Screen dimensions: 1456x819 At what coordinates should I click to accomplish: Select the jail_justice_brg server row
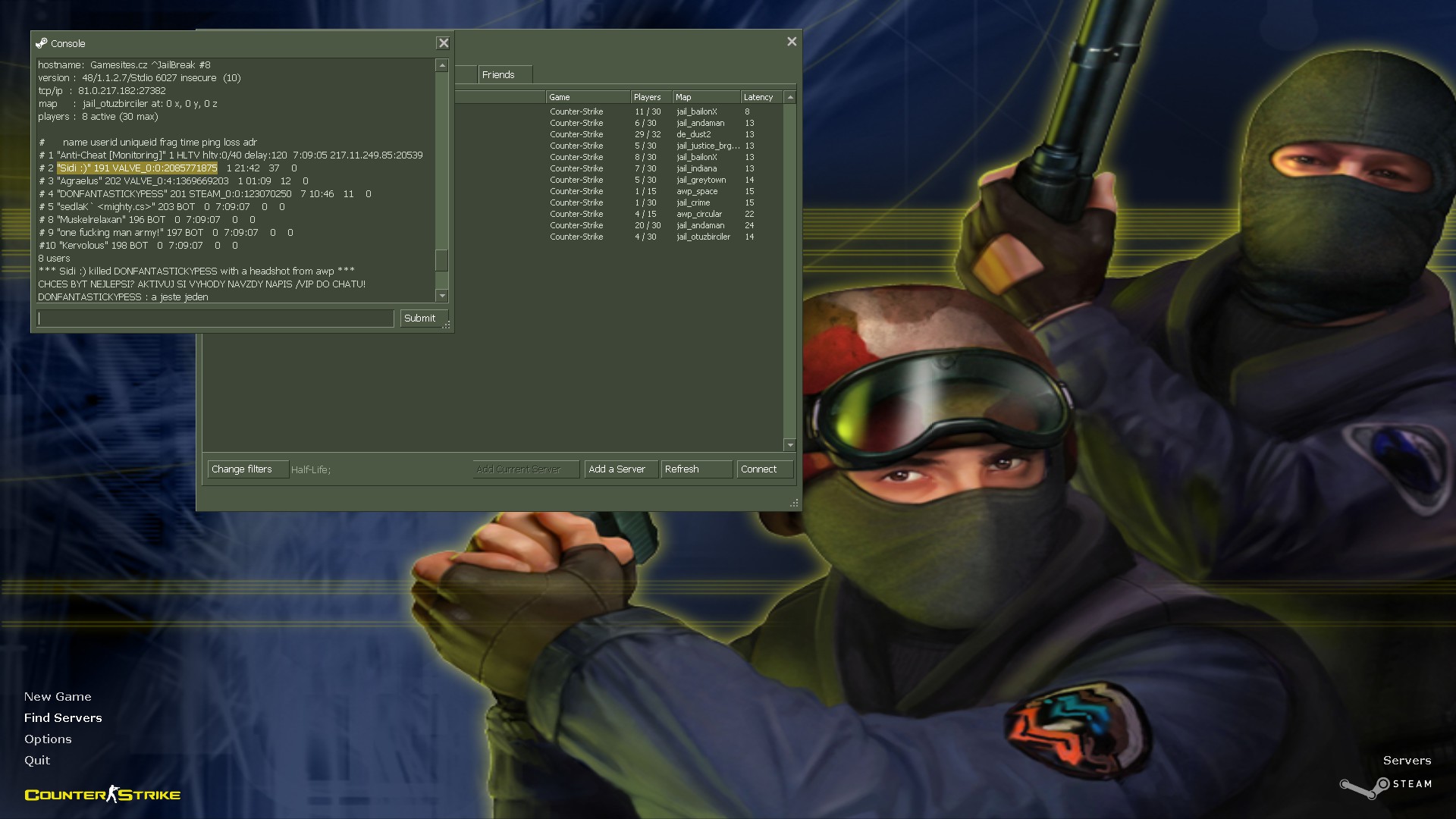coord(618,146)
